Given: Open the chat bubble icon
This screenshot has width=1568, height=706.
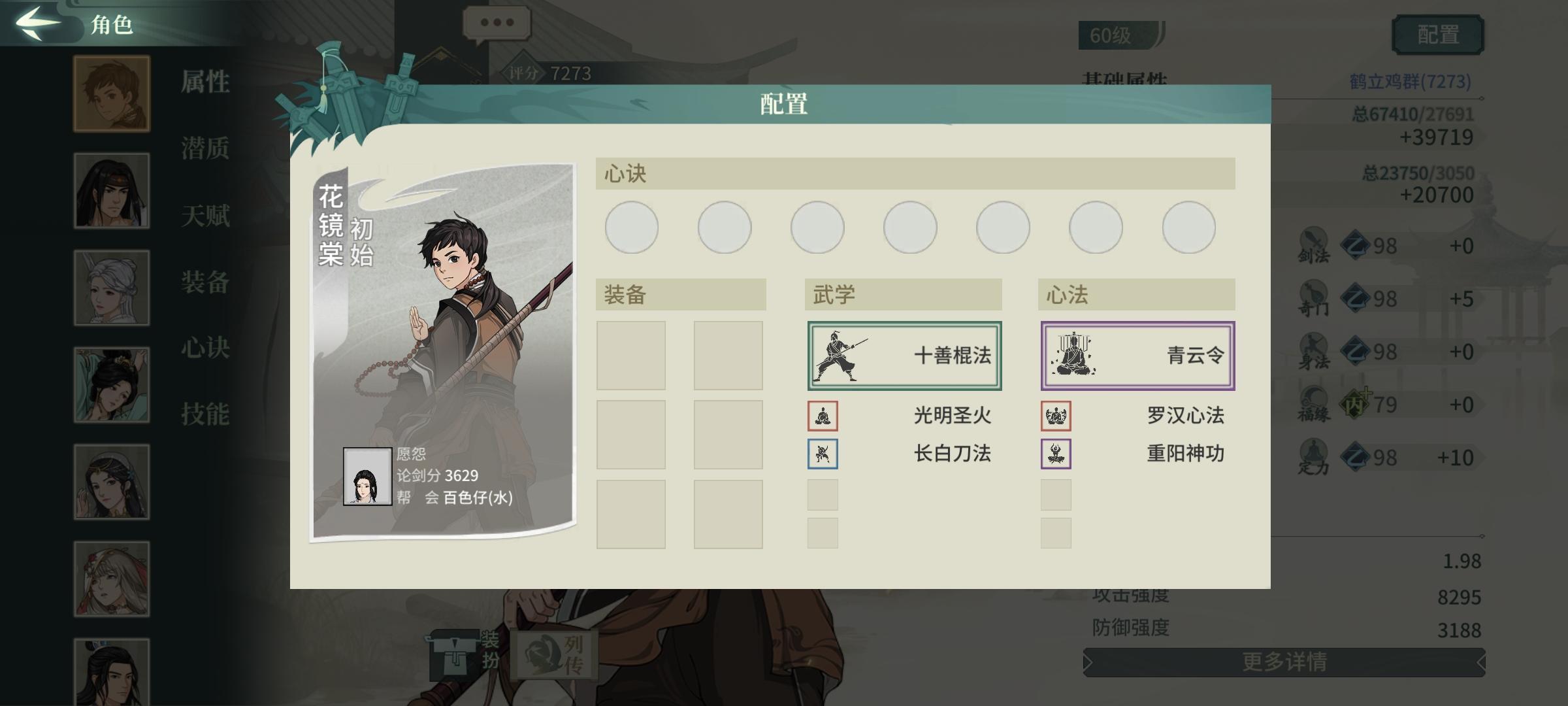Looking at the screenshot, I should point(497,24).
